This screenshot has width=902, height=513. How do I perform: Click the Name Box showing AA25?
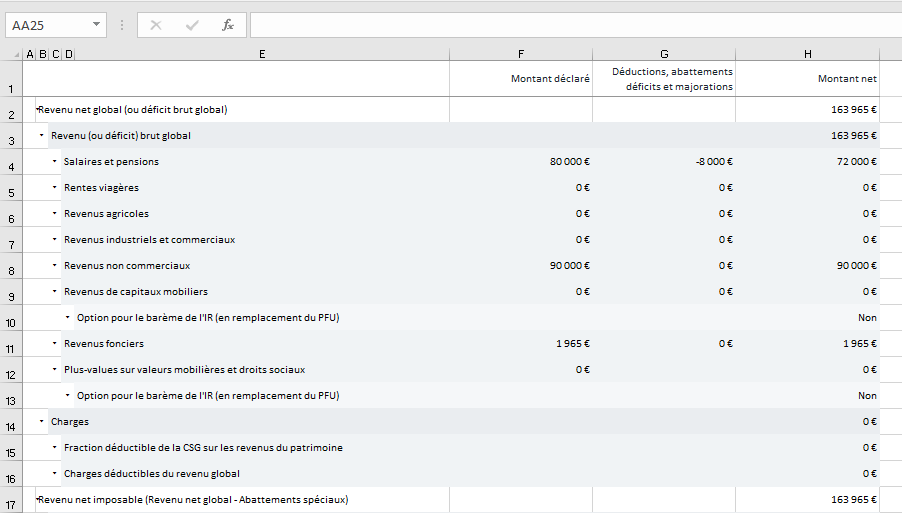pos(47,25)
